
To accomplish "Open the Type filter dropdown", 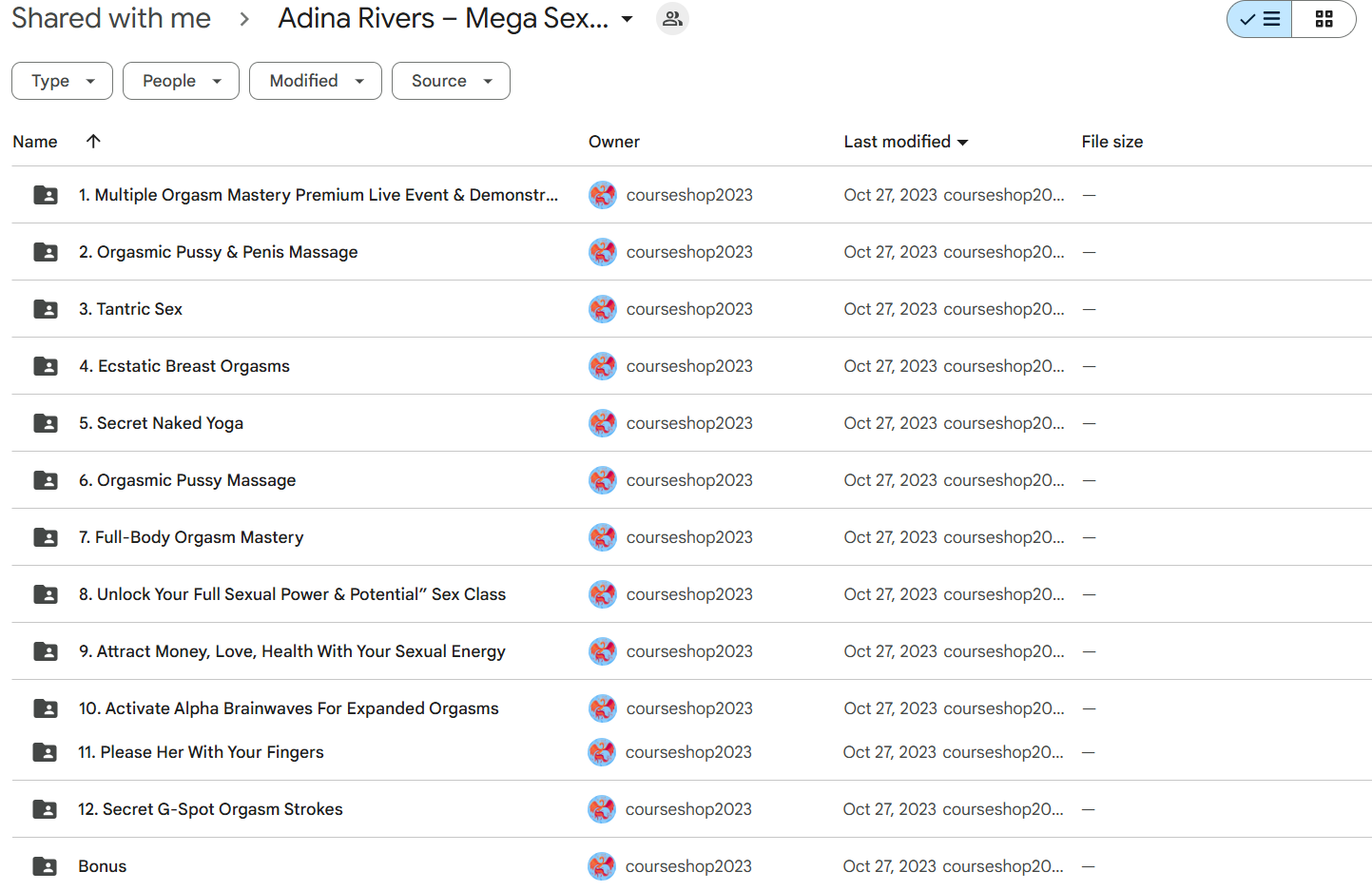I will click(62, 81).
